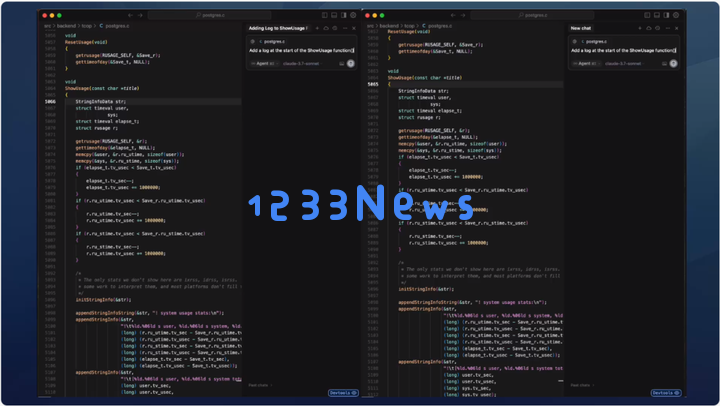Click line number 5065 in right editor
Screen dimensions: 720x406
(373, 85)
